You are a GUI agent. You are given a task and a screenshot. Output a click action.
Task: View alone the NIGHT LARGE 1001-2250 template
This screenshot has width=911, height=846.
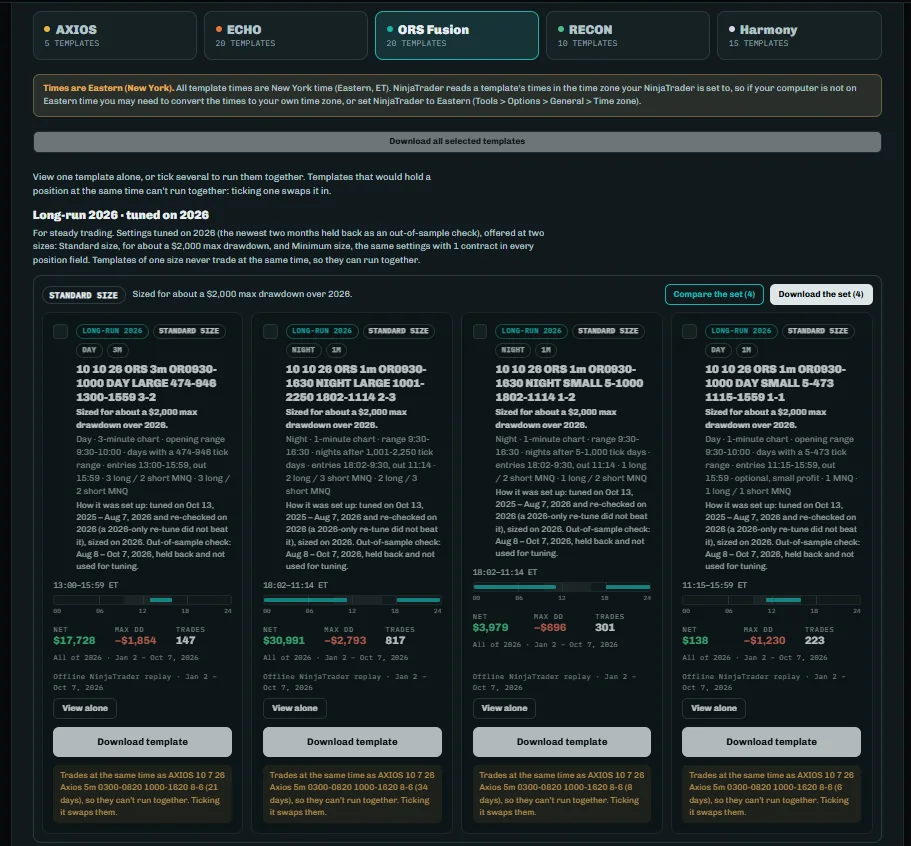coord(295,708)
